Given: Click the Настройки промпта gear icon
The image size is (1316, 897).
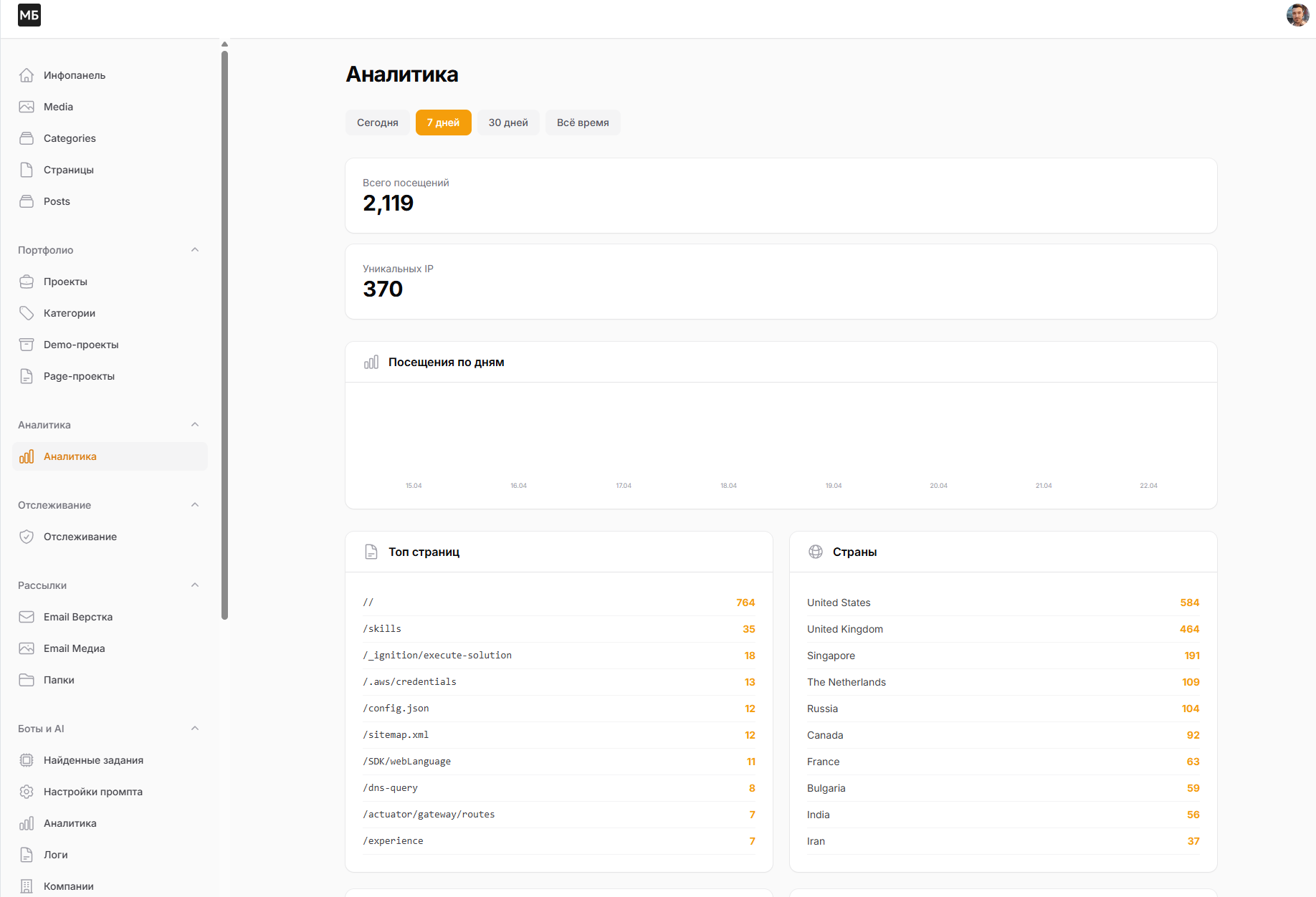Looking at the screenshot, I should coord(27,792).
